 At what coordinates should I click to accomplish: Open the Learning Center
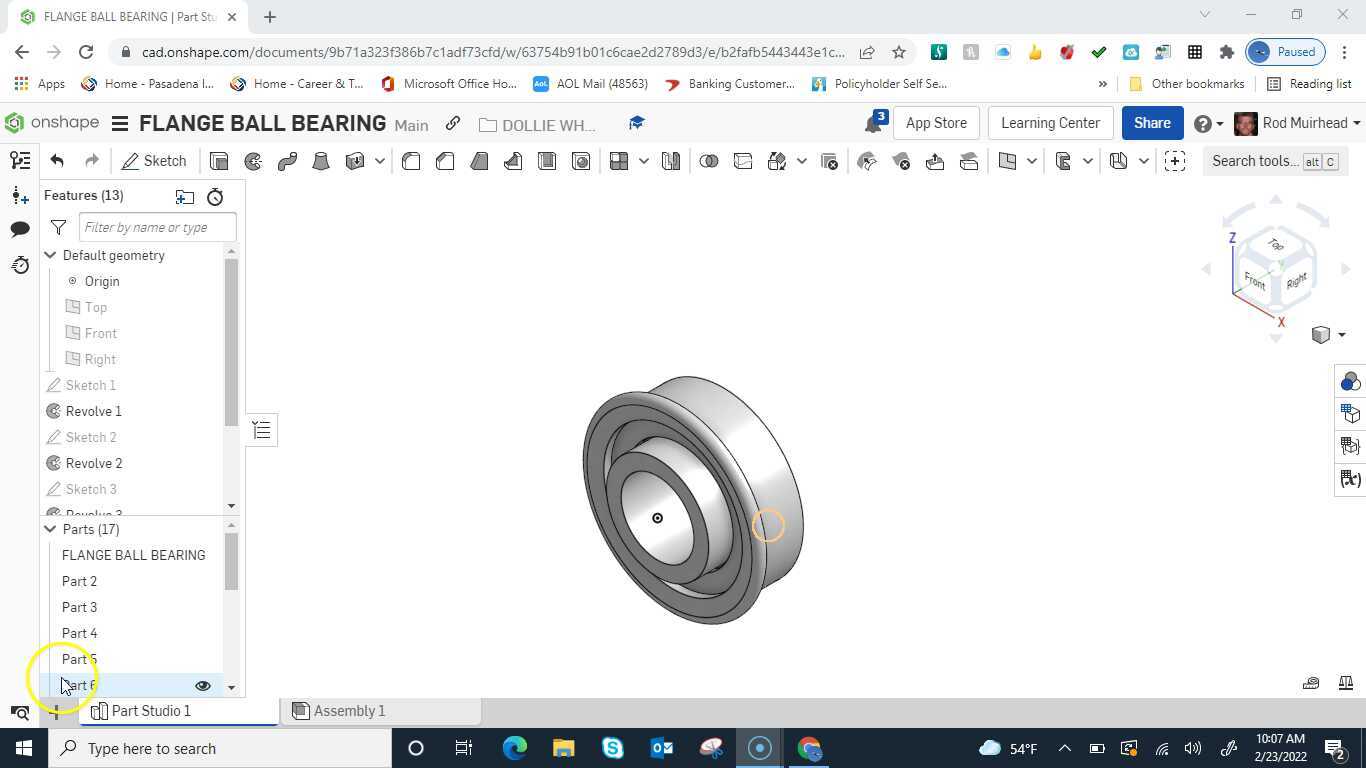(1049, 122)
